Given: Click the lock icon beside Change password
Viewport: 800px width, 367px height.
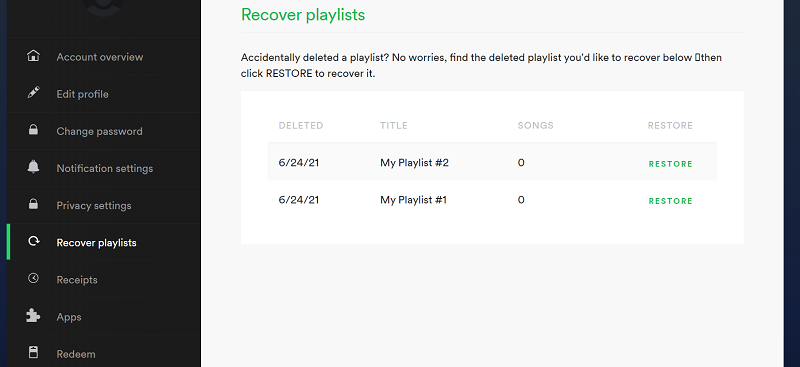Looking at the screenshot, I should [x=33, y=130].
